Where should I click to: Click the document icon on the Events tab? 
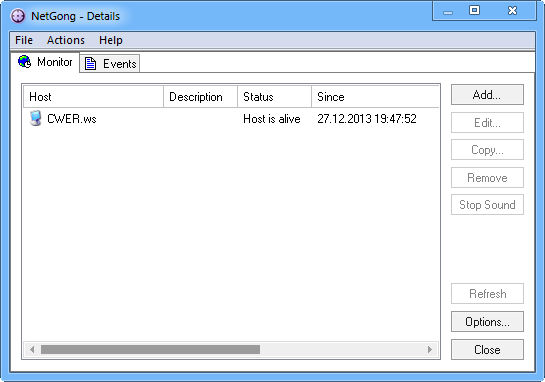coord(90,64)
